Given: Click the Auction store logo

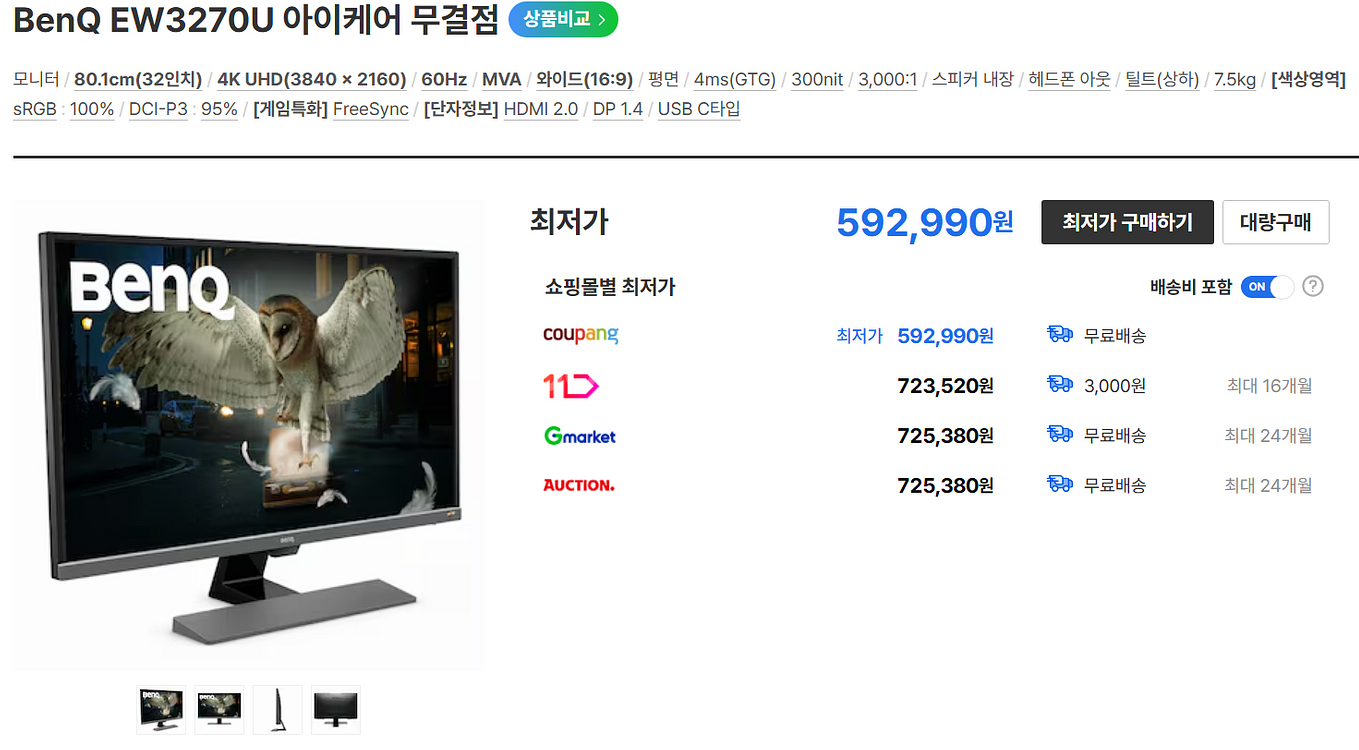Looking at the screenshot, I should 578,485.
